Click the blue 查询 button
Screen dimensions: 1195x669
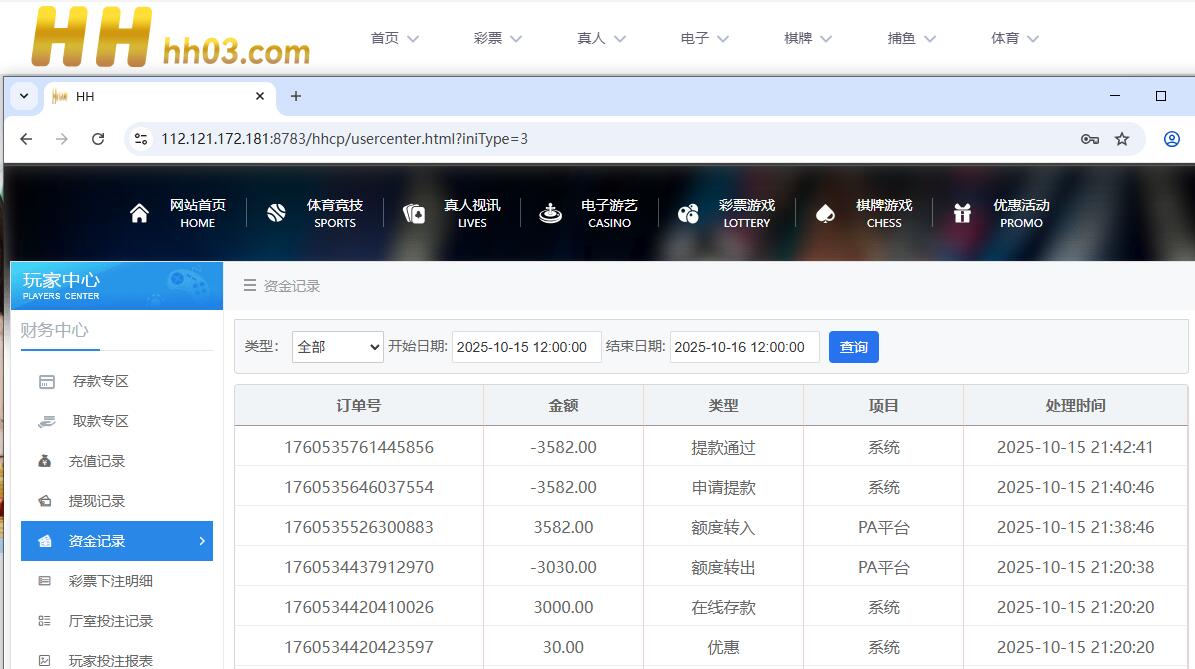(x=853, y=347)
